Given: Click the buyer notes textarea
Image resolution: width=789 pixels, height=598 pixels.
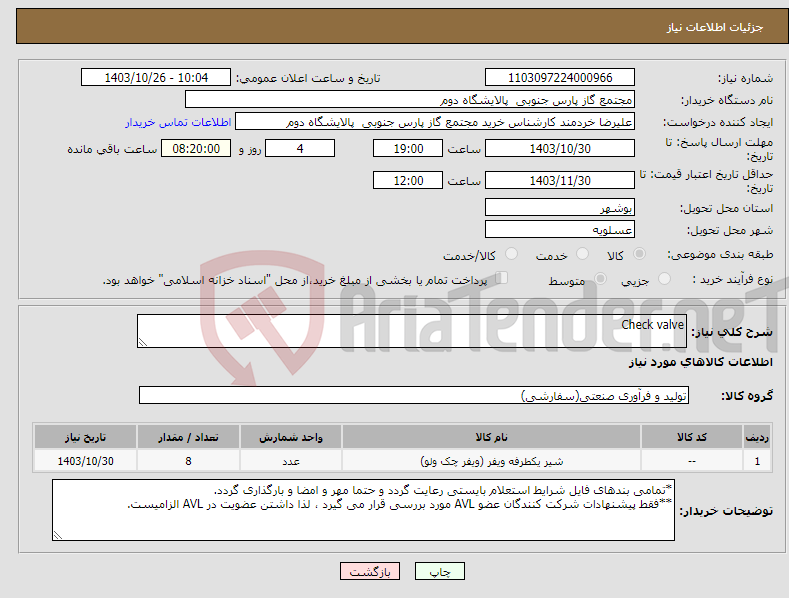Looking at the screenshot, I should tap(363, 510).
